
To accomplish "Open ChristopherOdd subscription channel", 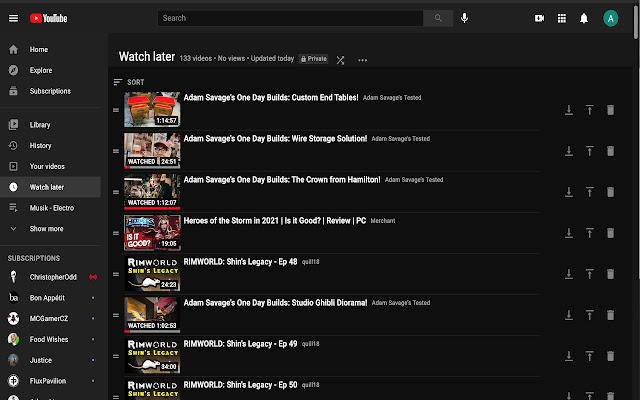I will [50, 277].
